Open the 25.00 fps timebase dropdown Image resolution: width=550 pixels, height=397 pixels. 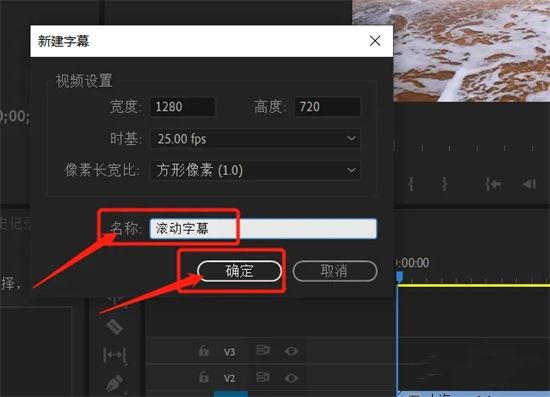pyautogui.click(x=256, y=139)
